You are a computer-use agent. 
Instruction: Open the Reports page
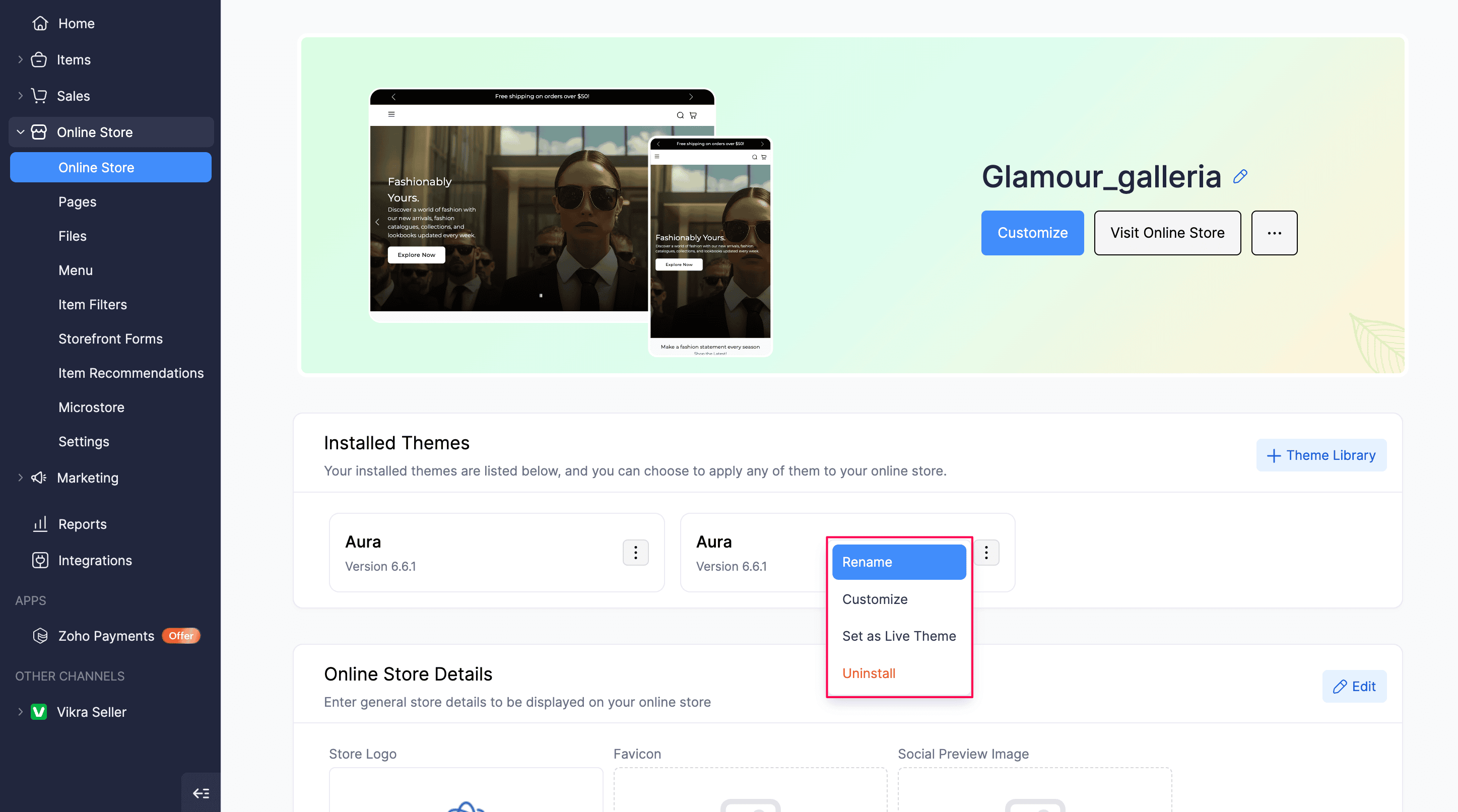(82, 524)
